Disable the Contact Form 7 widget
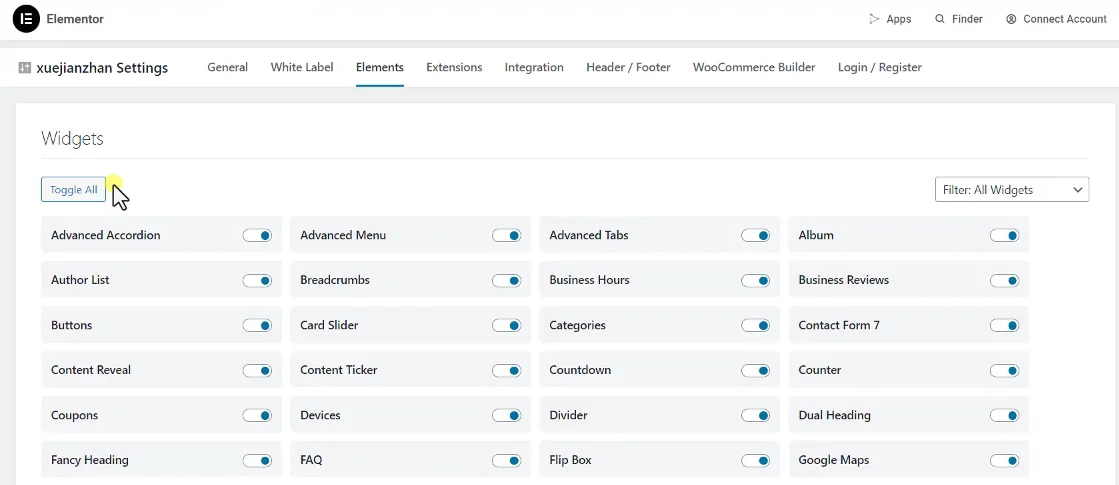This screenshot has height=485, width=1119. tap(1004, 326)
